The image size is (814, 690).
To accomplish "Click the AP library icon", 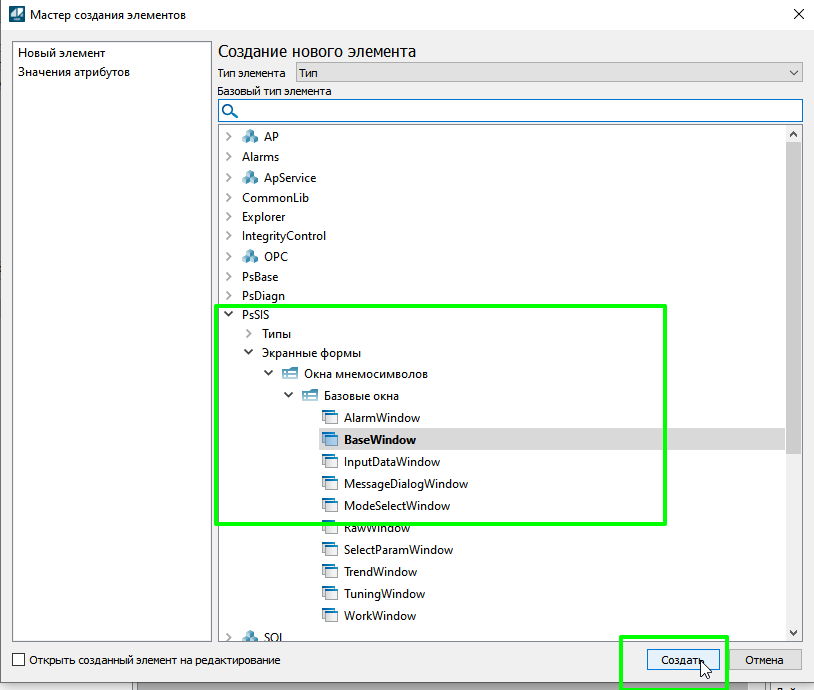I will 250,137.
